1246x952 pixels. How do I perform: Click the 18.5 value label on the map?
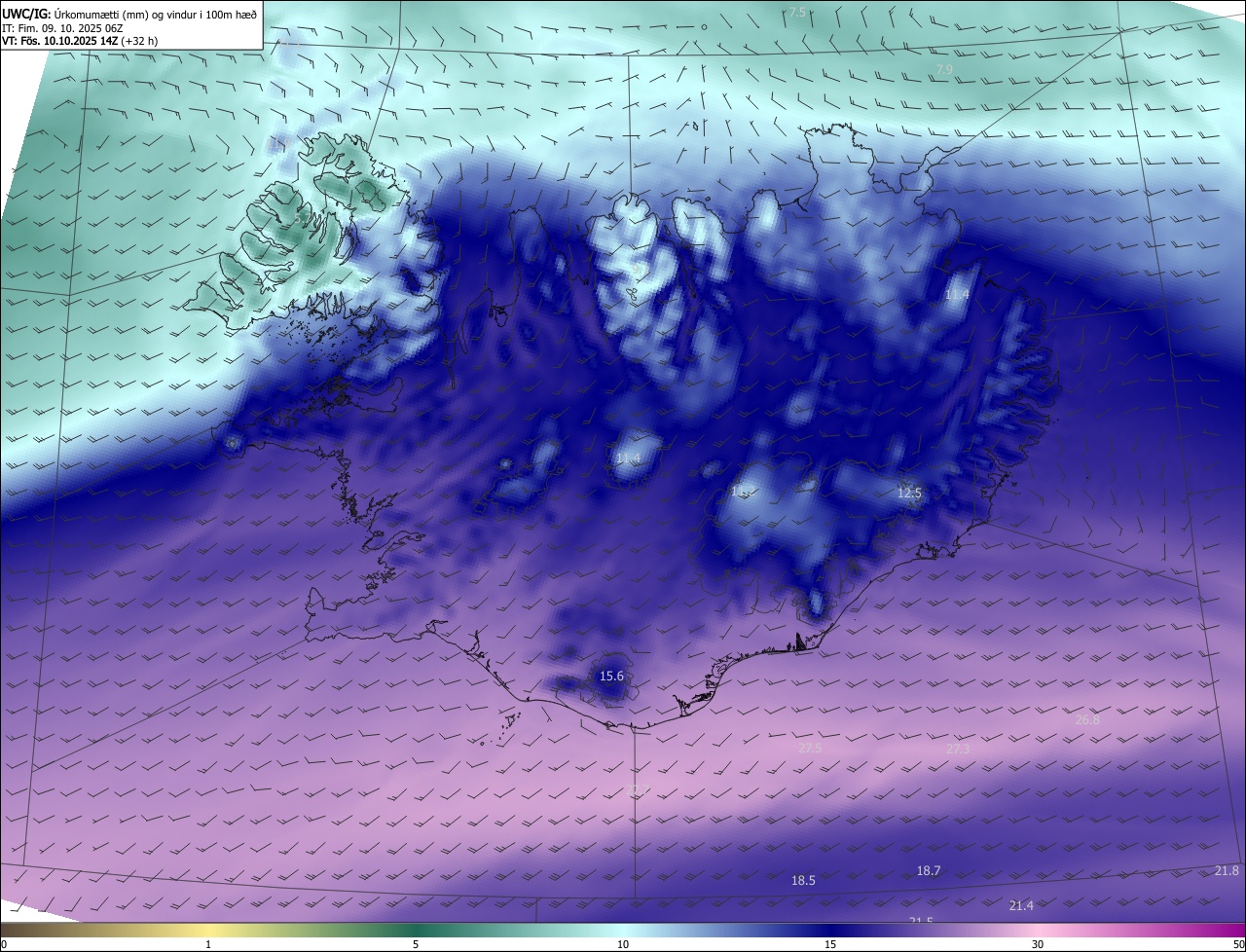[803, 880]
